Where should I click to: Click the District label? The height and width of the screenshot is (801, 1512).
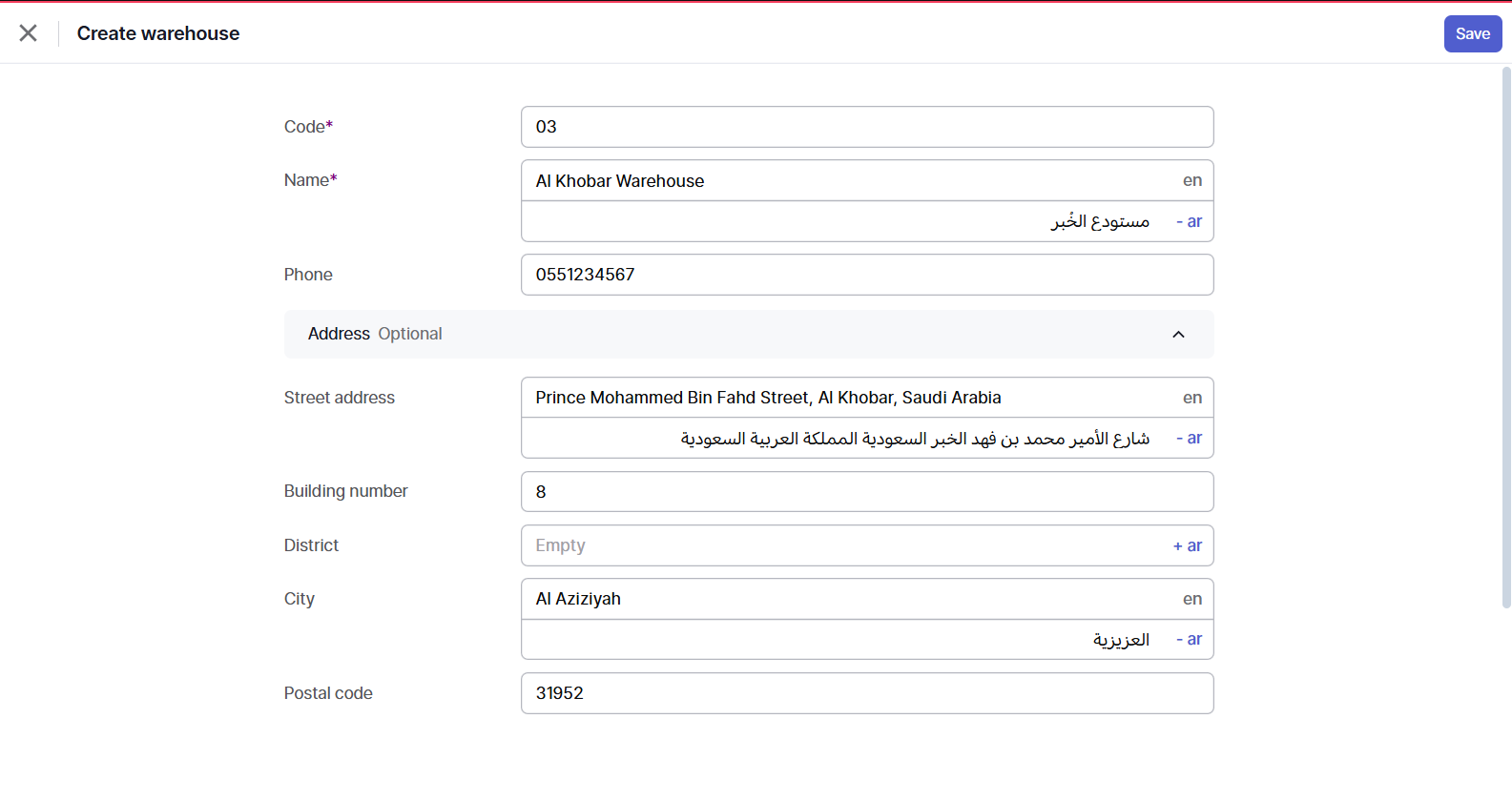[x=311, y=545]
